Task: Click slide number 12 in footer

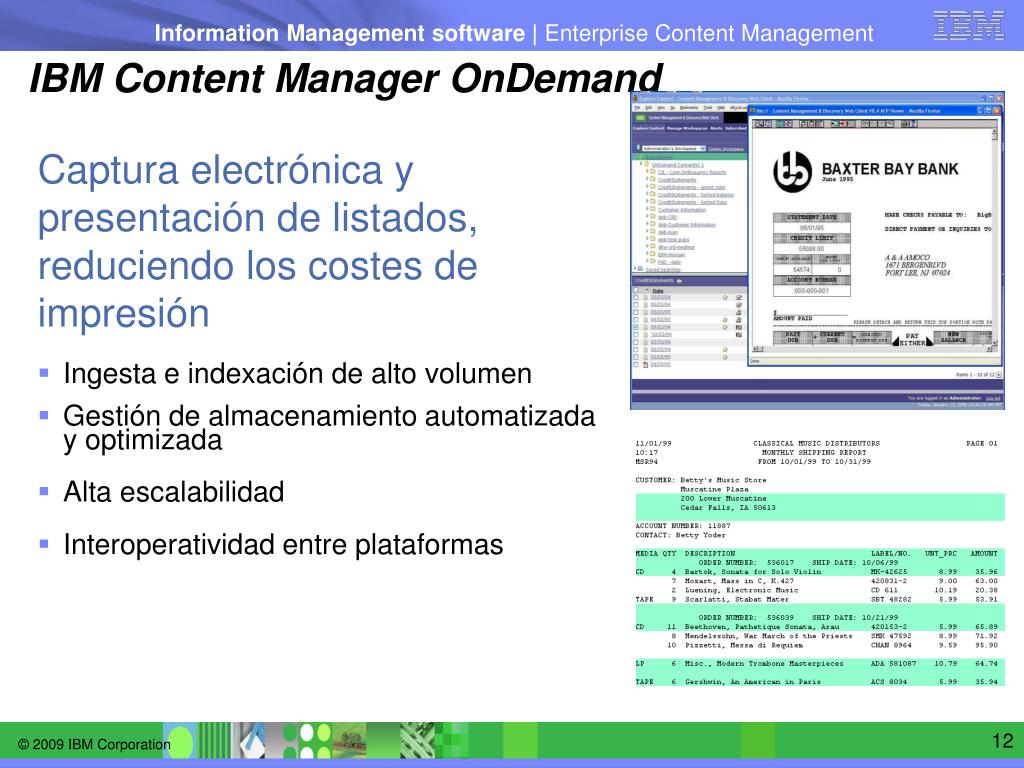Action: click(x=1002, y=741)
